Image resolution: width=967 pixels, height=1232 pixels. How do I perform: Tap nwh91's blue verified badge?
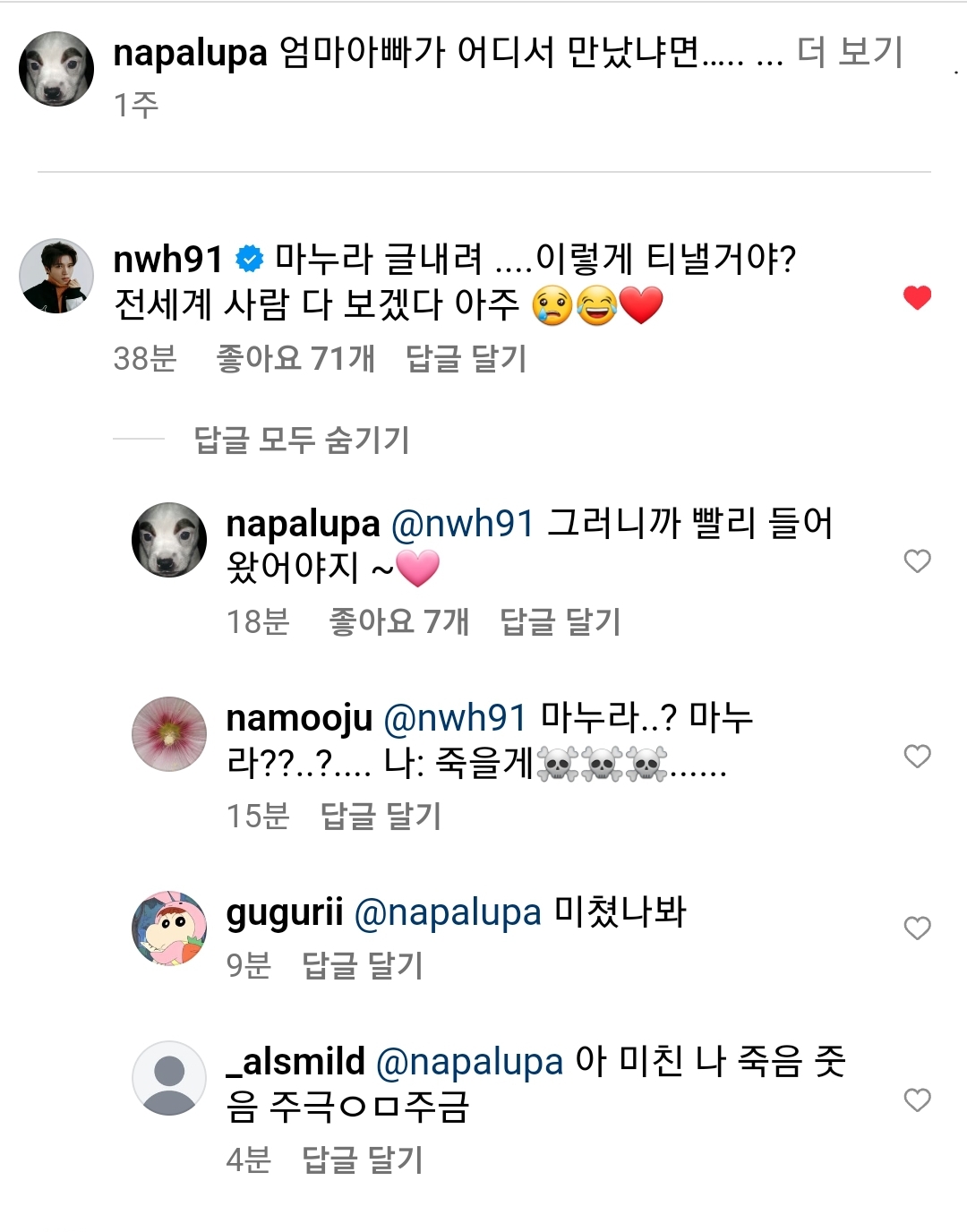[x=249, y=260]
